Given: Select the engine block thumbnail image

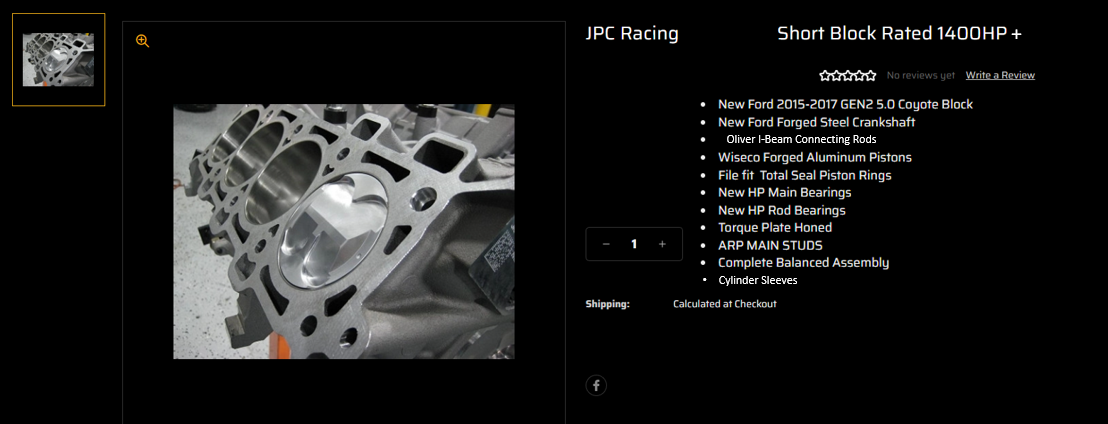Looking at the screenshot, I should (x=59, y=60).
